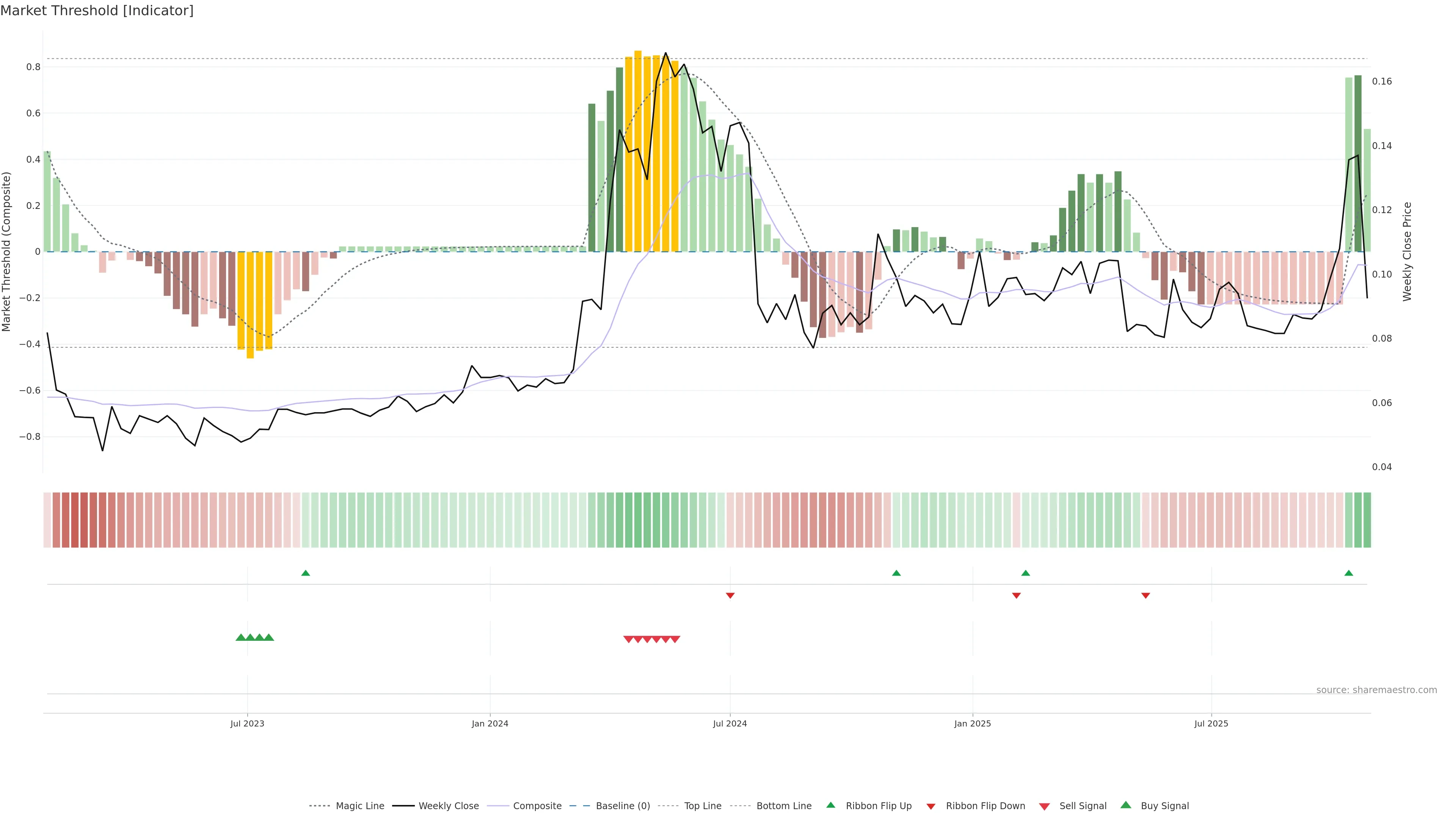
Task: Toggle the Composite legend entry
Action: pos(537,806)
